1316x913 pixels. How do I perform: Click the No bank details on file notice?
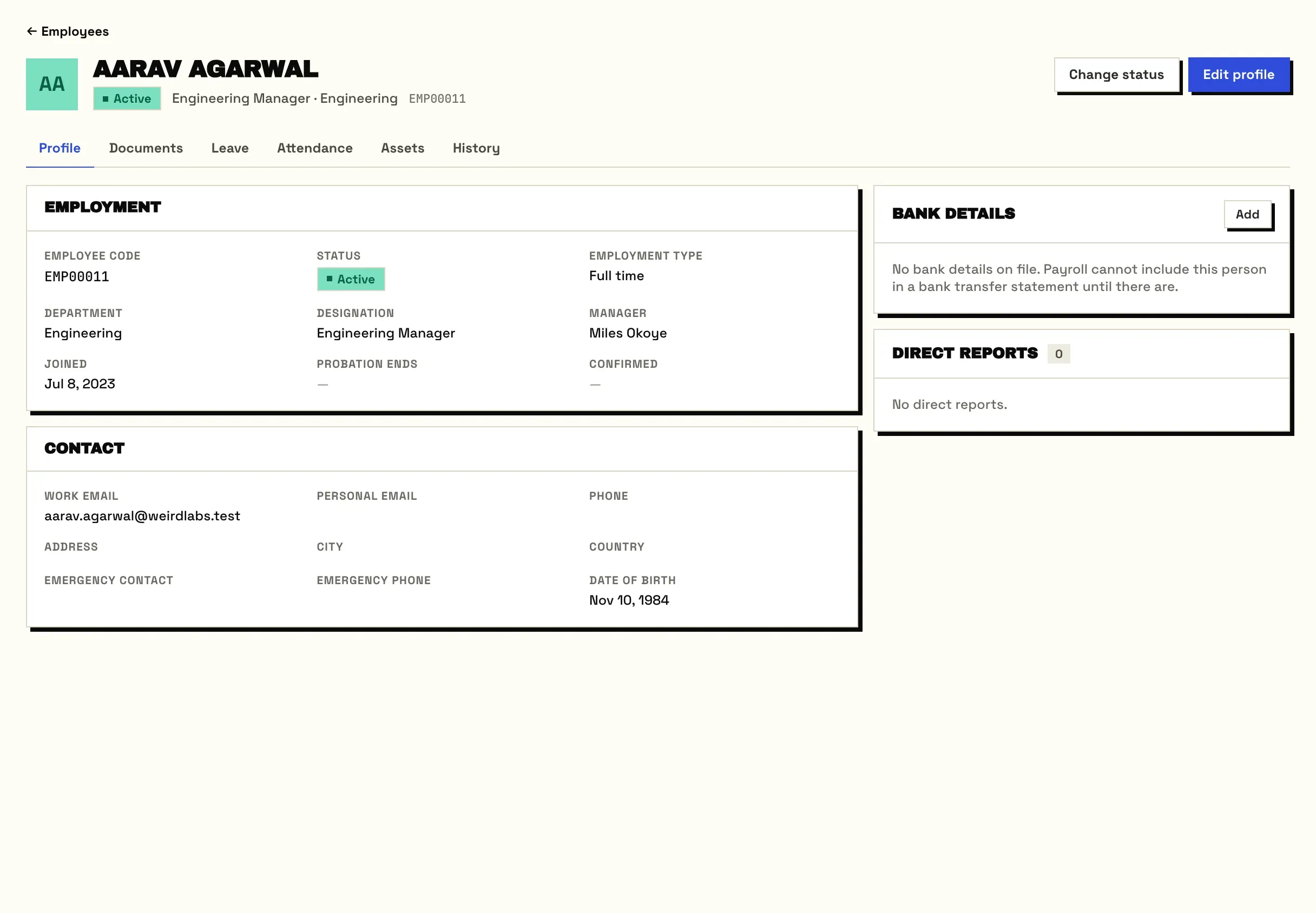(1079, 278)
